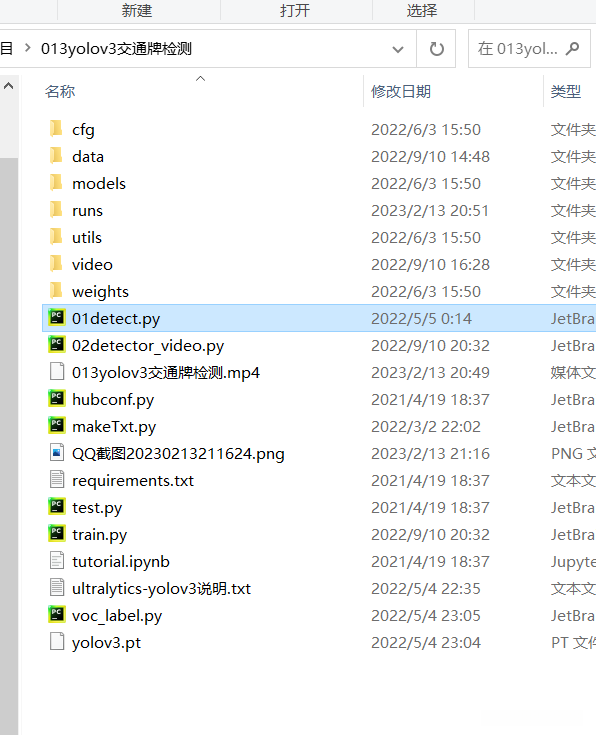Select the train.py PyCharm icon

(x=57, y=534)
